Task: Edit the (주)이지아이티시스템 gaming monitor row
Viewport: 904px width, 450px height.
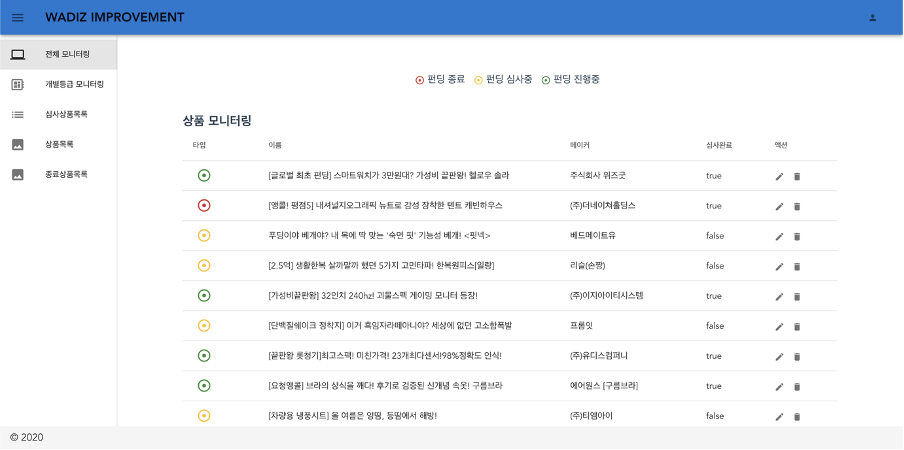Action: click(x=779, y=296)
